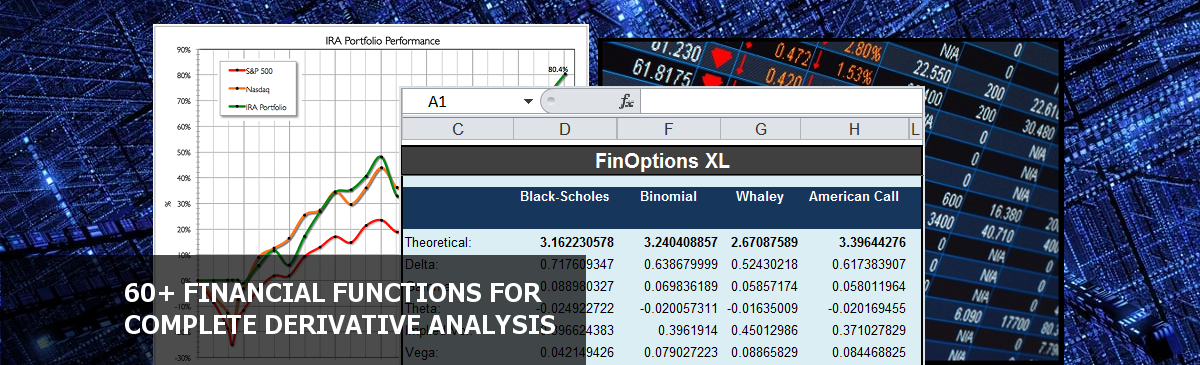Select the Vega: row label
The width and height of the screenshot is (1200, 365).
coord(422,351)
